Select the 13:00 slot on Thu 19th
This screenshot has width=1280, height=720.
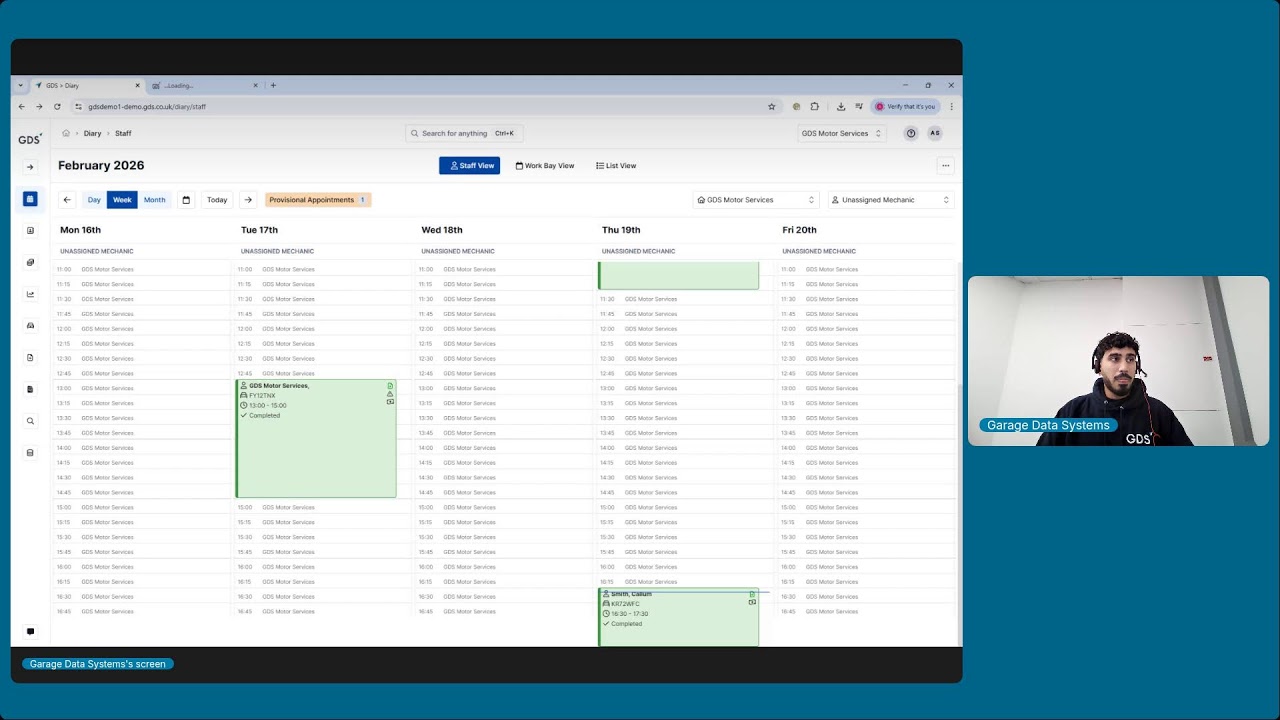click(x=685, y=388)
